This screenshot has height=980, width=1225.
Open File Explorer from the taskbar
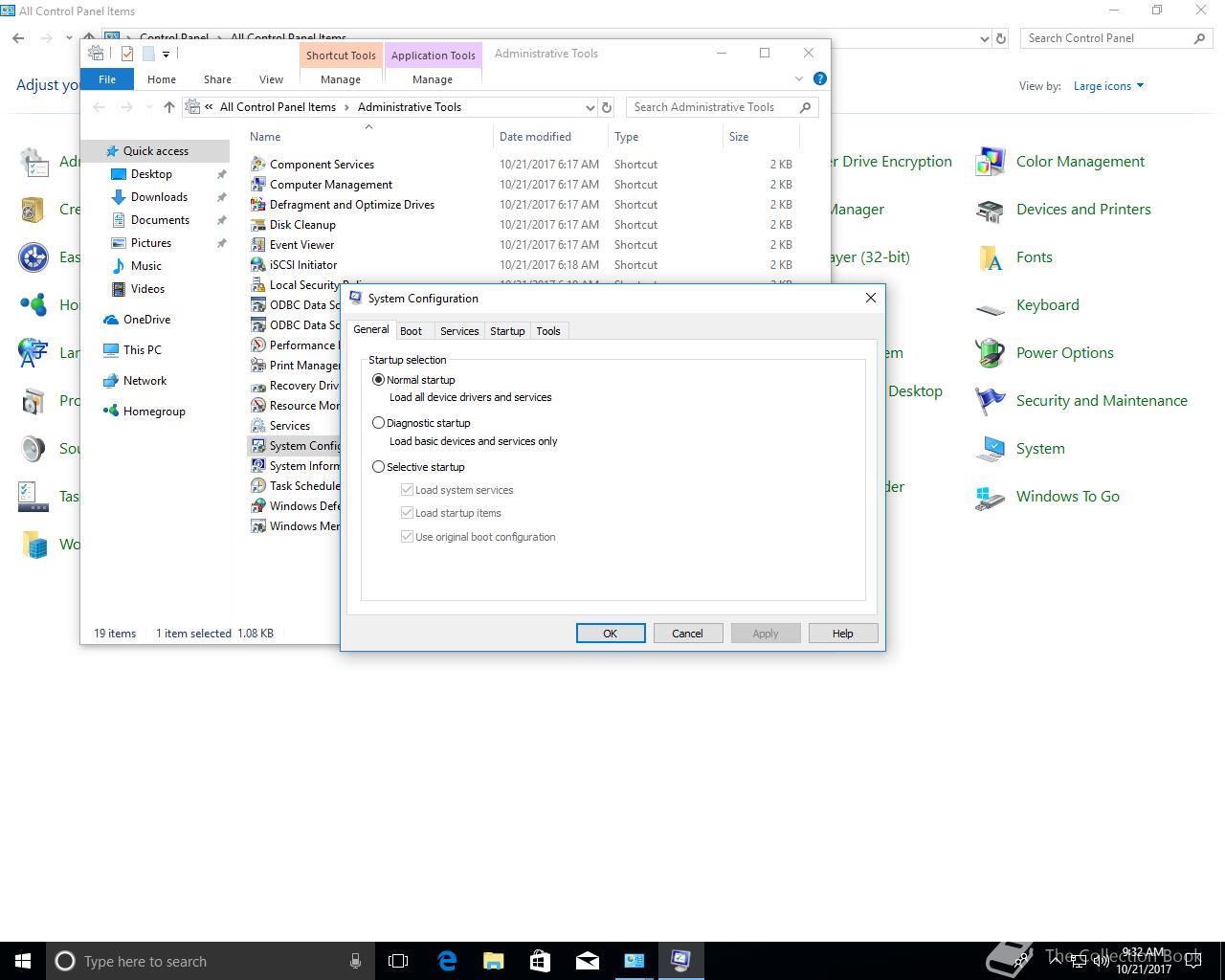click(494, 961)
